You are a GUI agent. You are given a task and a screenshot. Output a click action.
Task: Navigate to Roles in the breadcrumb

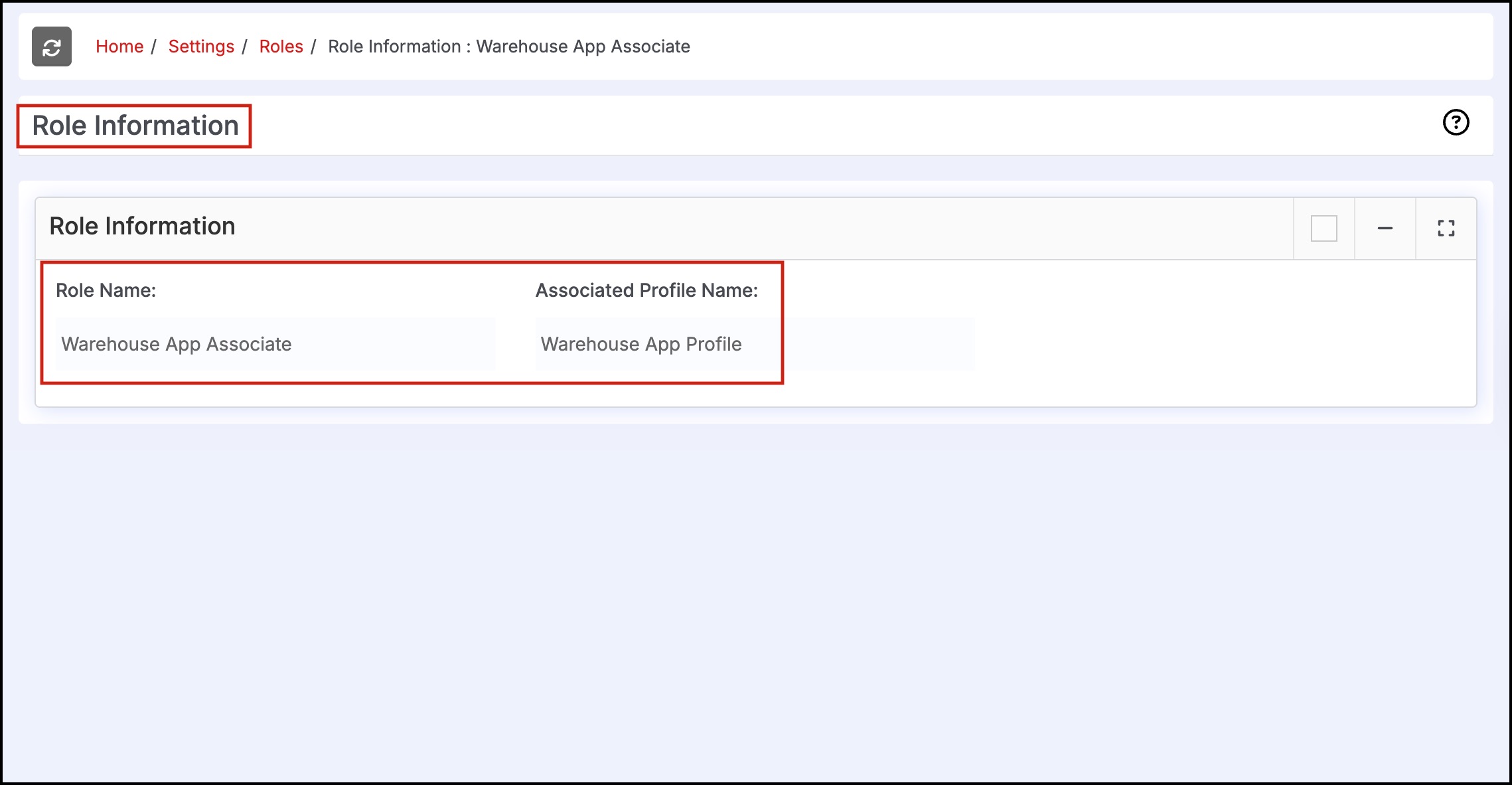click(x=281, y=46)
